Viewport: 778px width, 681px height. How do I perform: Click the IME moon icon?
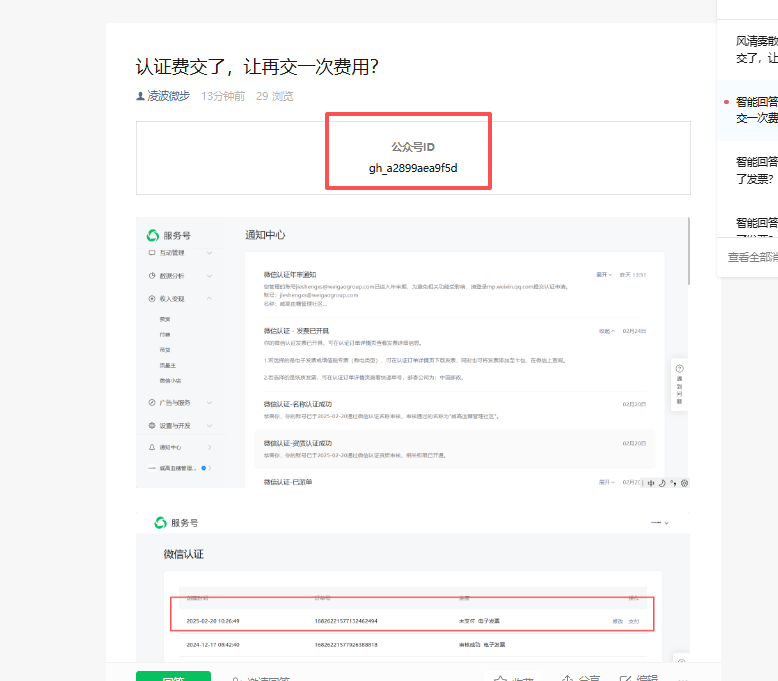tap(662, 483)
